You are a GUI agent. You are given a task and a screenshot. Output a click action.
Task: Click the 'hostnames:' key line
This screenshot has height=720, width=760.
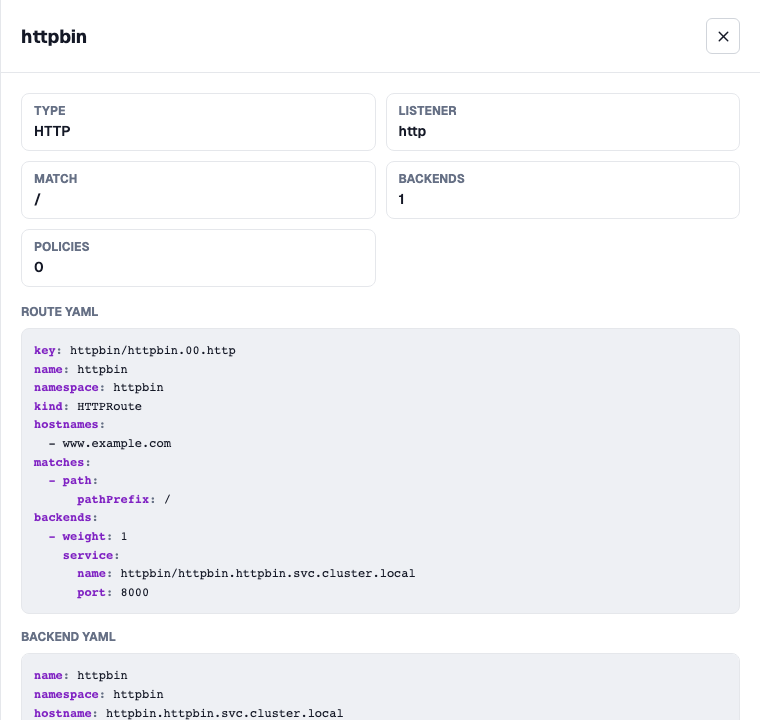[69, 425]
